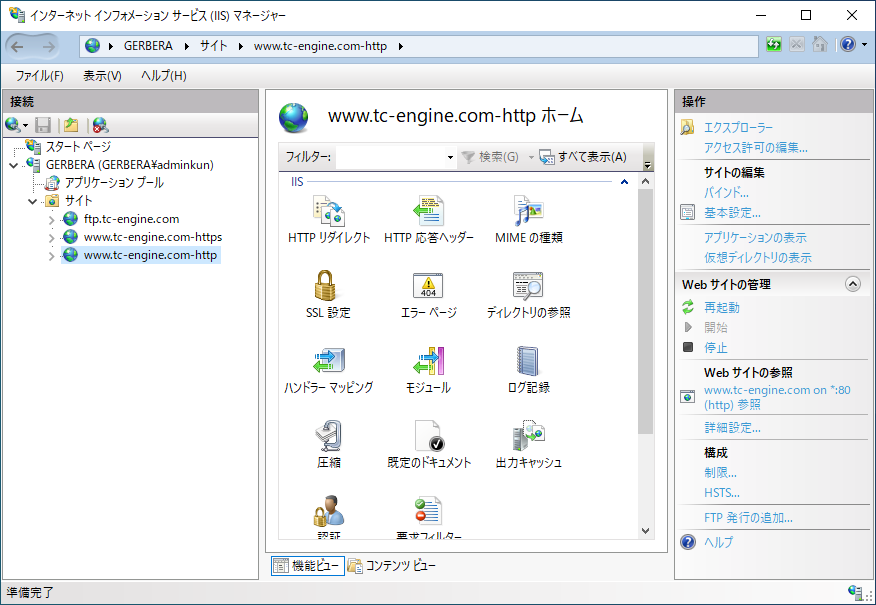Switch to コンテンツ ビュー tab
Screen dimensions: 876x605
(391, 566)
